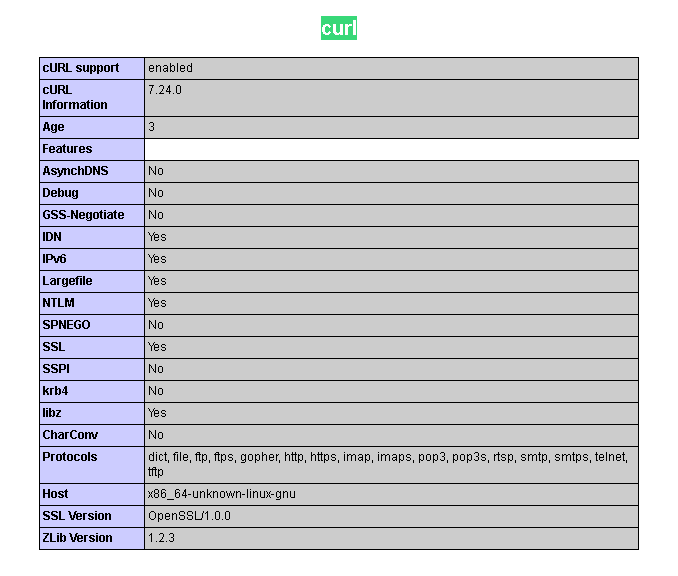This screenshot has width=678, height=576.
Task: Click the green 'curl' heading
Action: pyautogui.click(x=339, y=28)
